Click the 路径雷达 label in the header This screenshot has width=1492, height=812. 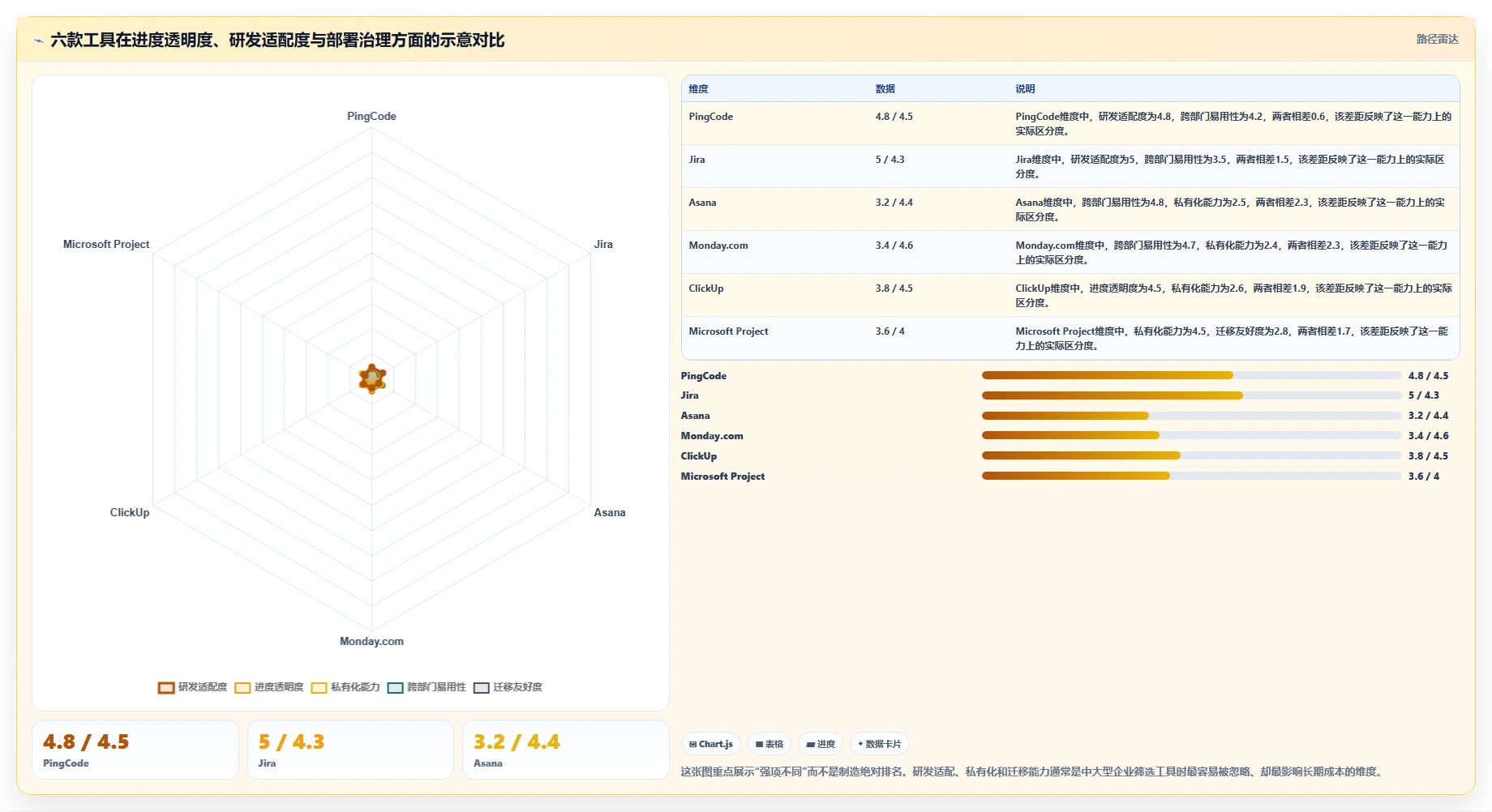coord(1437,39)
